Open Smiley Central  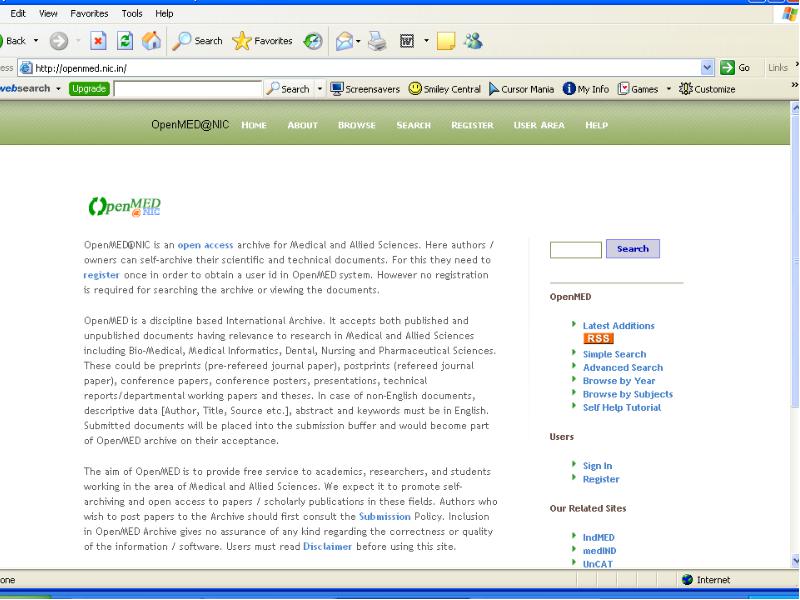pyautogui.click(x=444, y=89)
